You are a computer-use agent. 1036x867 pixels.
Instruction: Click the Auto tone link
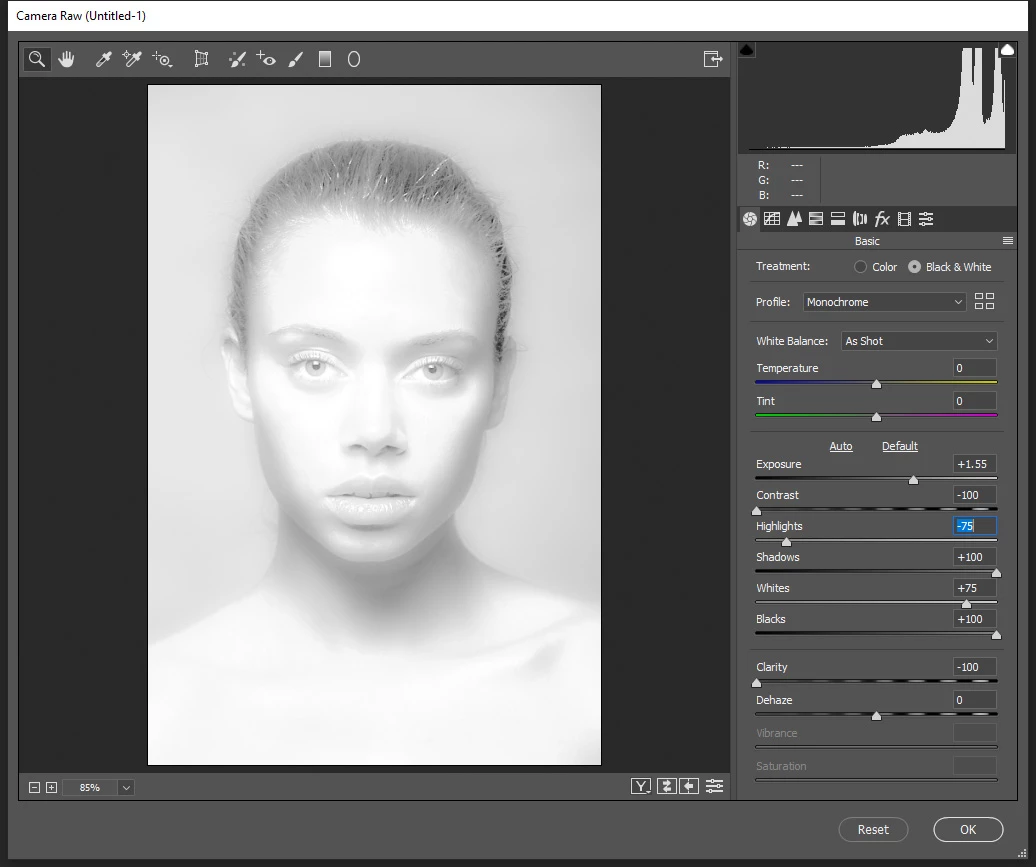[x=840, y=446]
